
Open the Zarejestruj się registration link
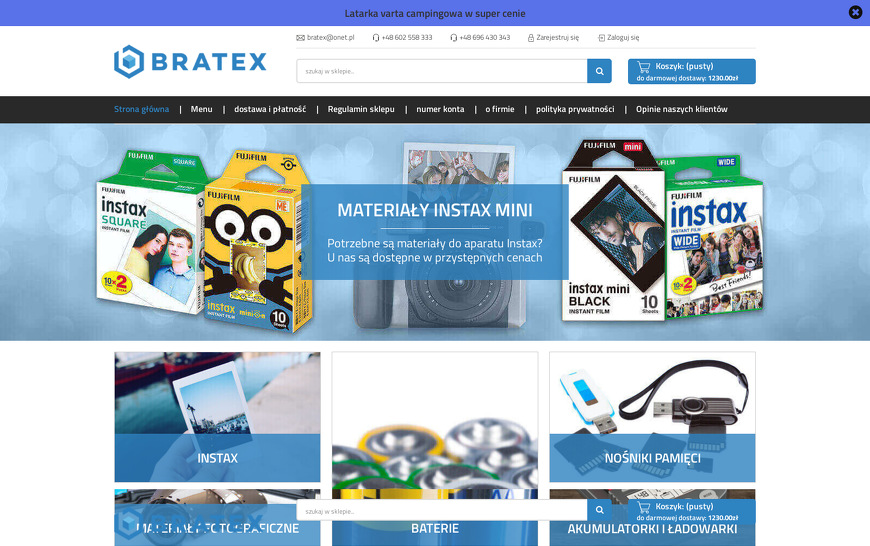557,38
